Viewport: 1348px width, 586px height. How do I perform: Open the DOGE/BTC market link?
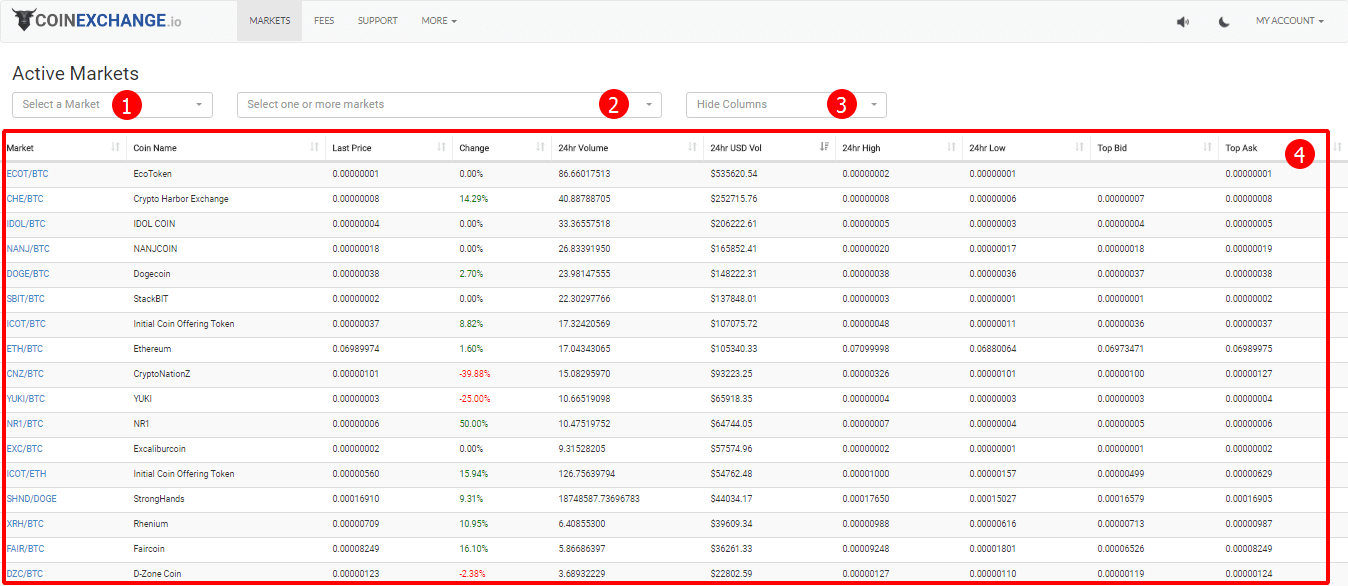[28, 274]
